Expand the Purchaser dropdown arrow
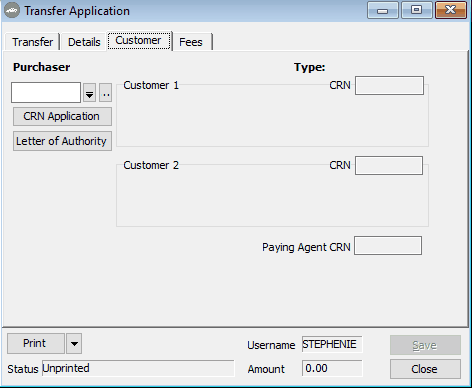Image resolution: width=473 pixels, height=391 pixels. (89, 93)
